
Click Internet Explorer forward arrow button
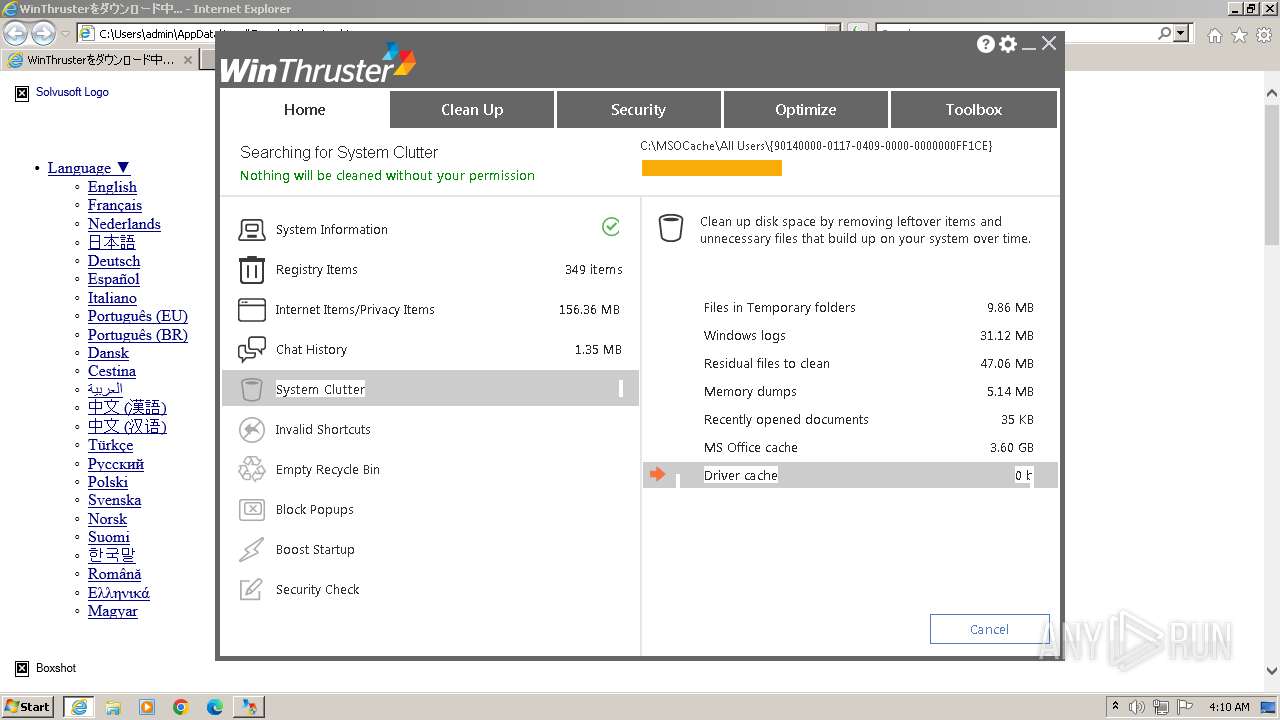(x=43, y=33)
